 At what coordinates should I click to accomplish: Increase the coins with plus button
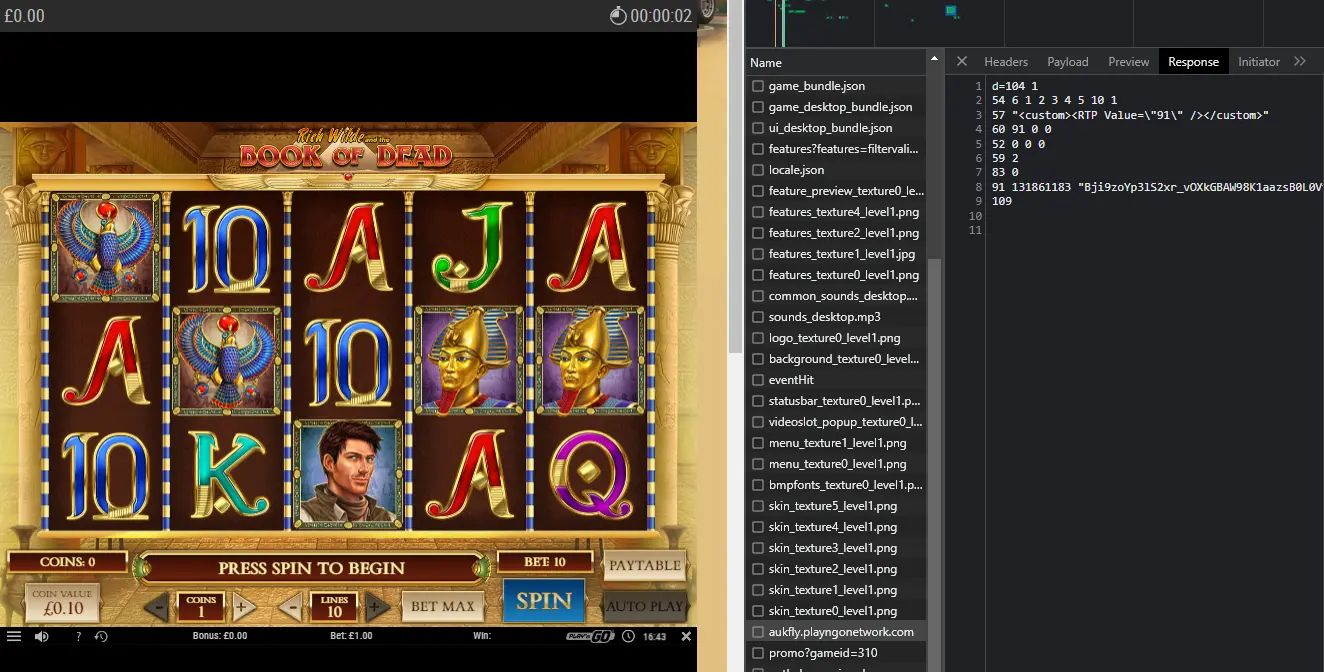pos(242,606)
